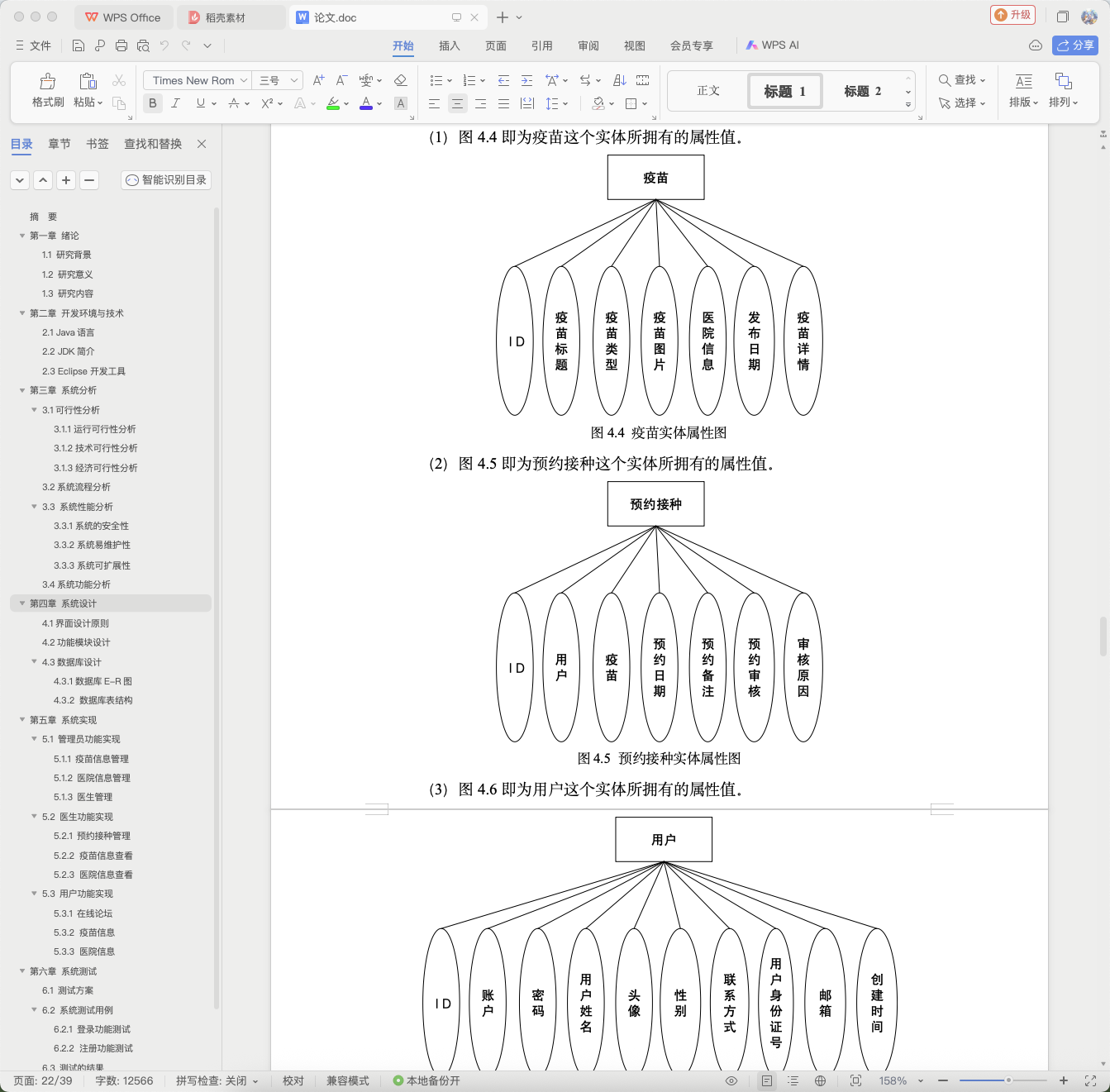Screen dimensions: 1110x1092
Task: Click the 分享 share button
Action: [x=1075, y=45]
